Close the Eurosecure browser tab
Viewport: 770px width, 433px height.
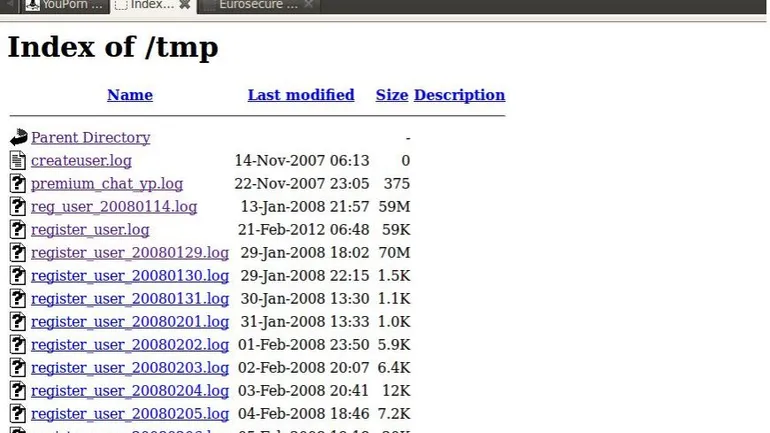tap(308, 5)
